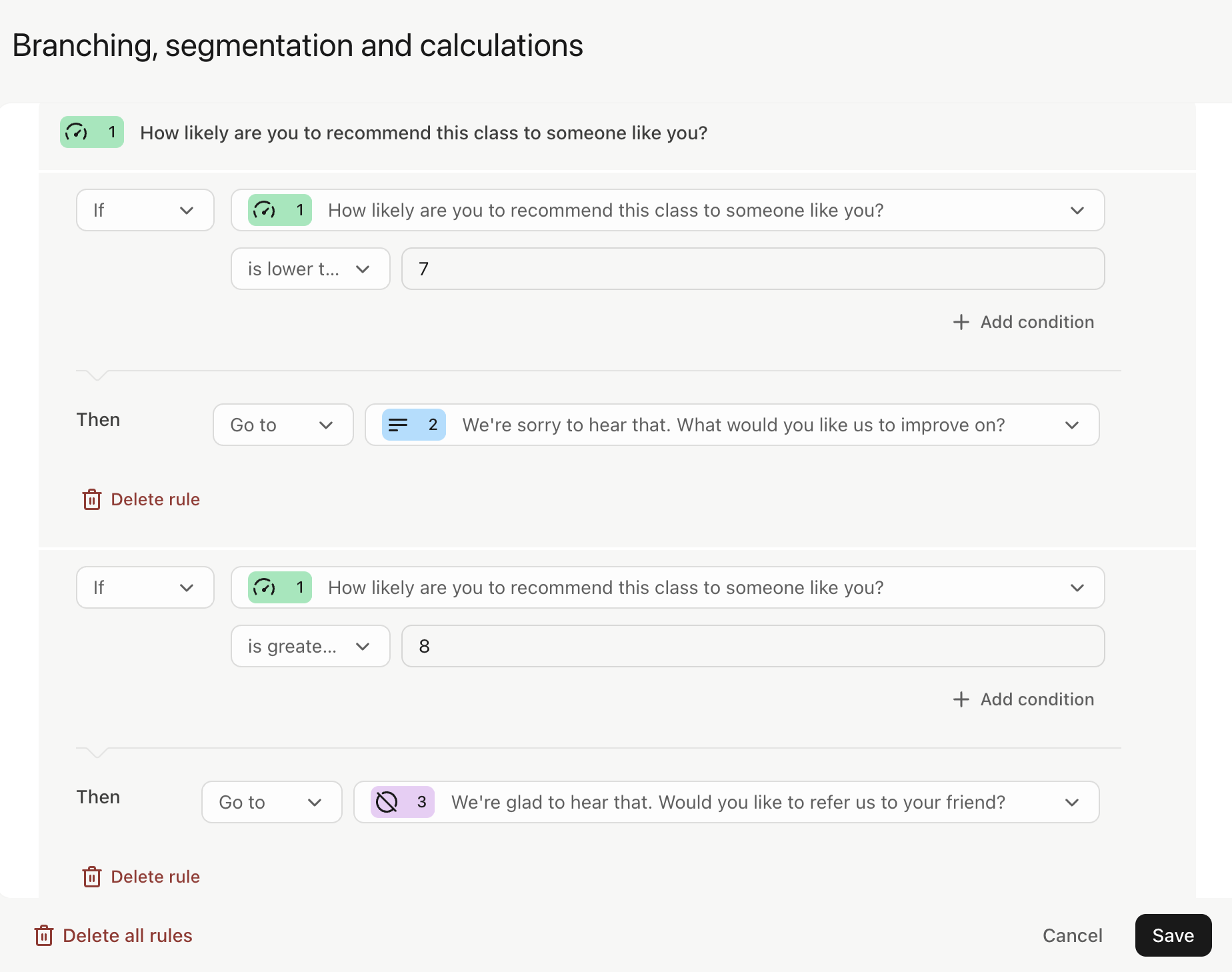
Task: Open the first If dropdown
Action: tap(145, 210)
